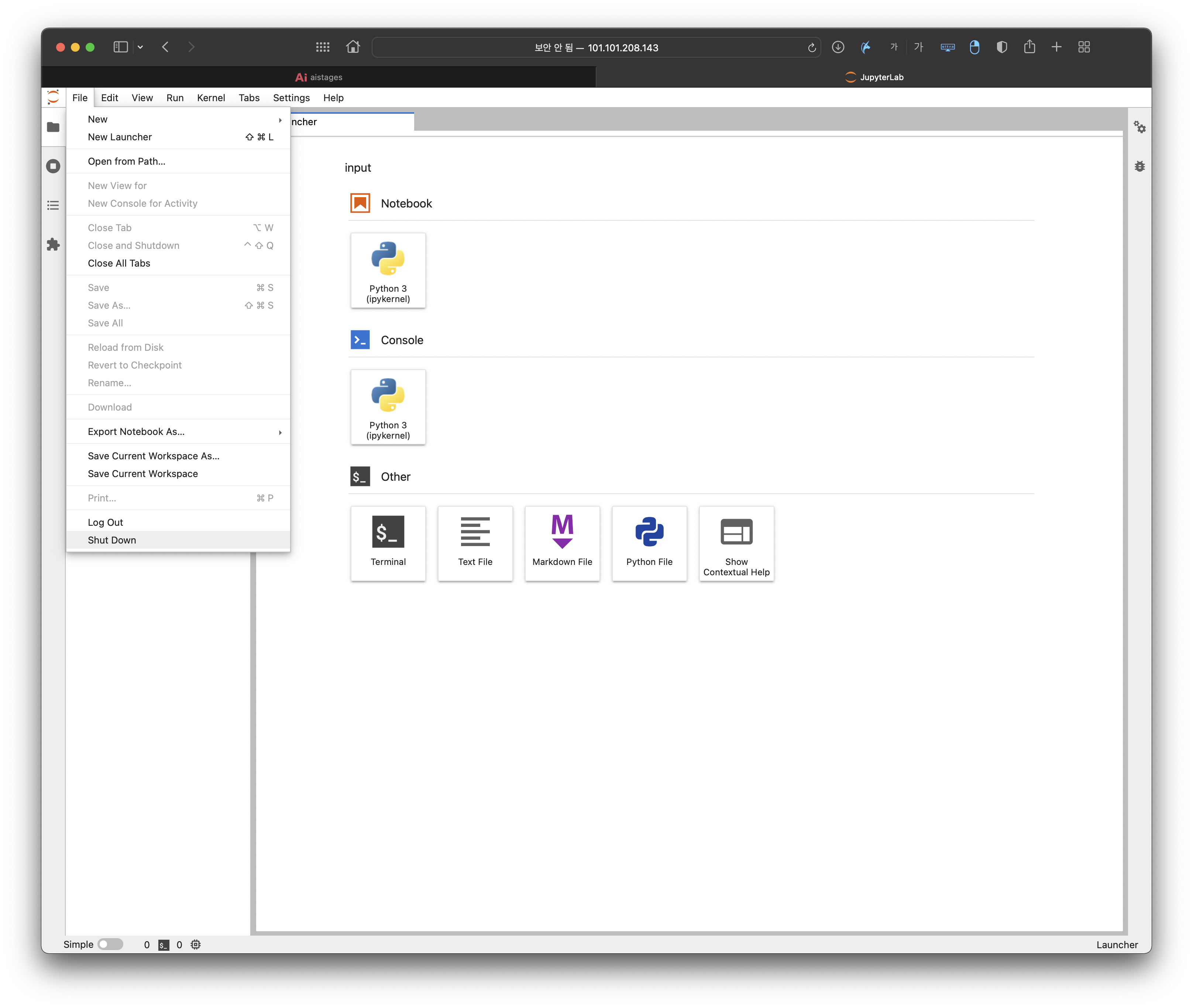Show Safari tab overview grid icon
1193x1008 pixels.
[x=1084, y=47]
